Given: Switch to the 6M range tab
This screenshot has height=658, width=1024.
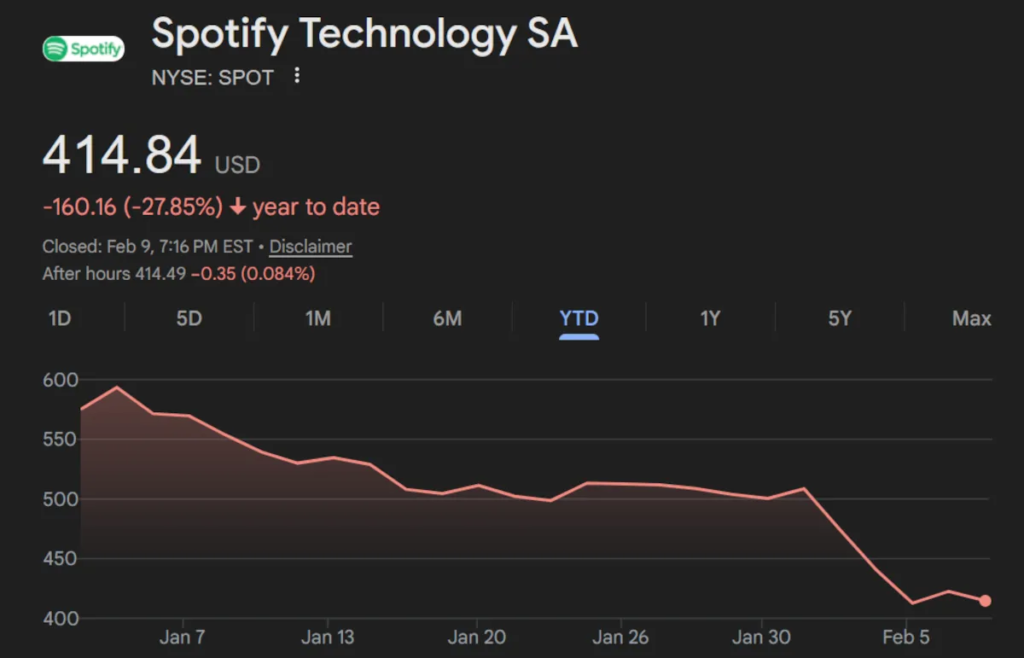Looking at the screenshot, I should [447, 319].
